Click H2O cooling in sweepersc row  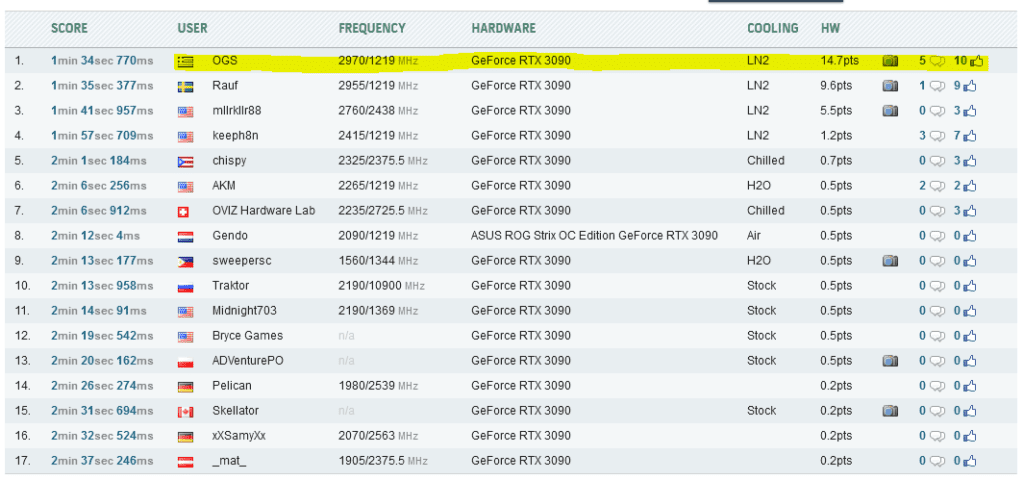[x=759, y=261]
